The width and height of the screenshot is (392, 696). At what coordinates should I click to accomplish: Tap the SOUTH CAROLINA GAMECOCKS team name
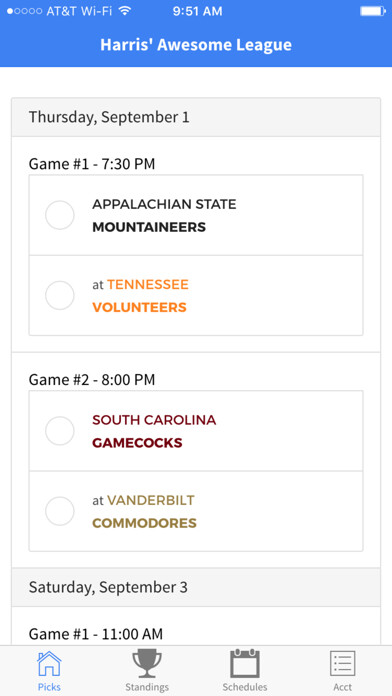pos(154,431)
